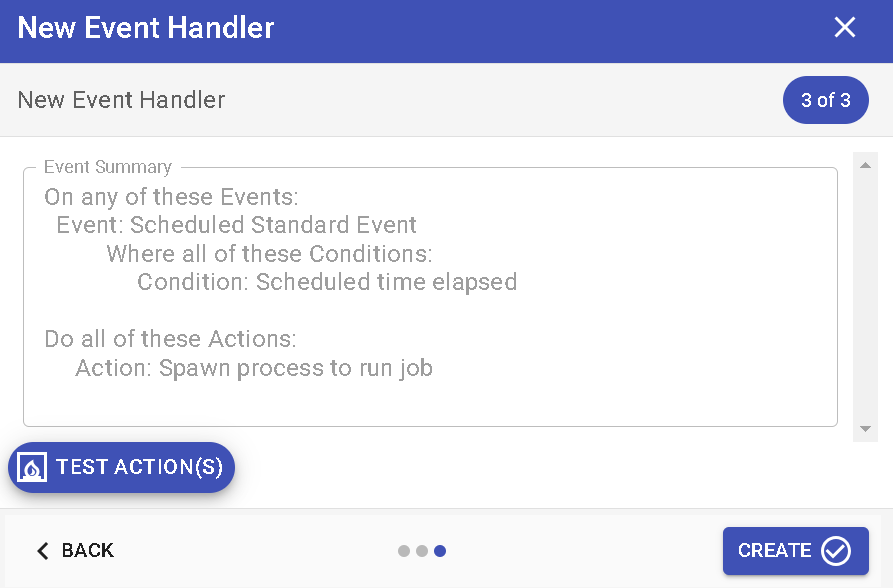This screenshot has width=893, height=588.
Task: Click the left chevron beside Back
Action: [42, 551]
